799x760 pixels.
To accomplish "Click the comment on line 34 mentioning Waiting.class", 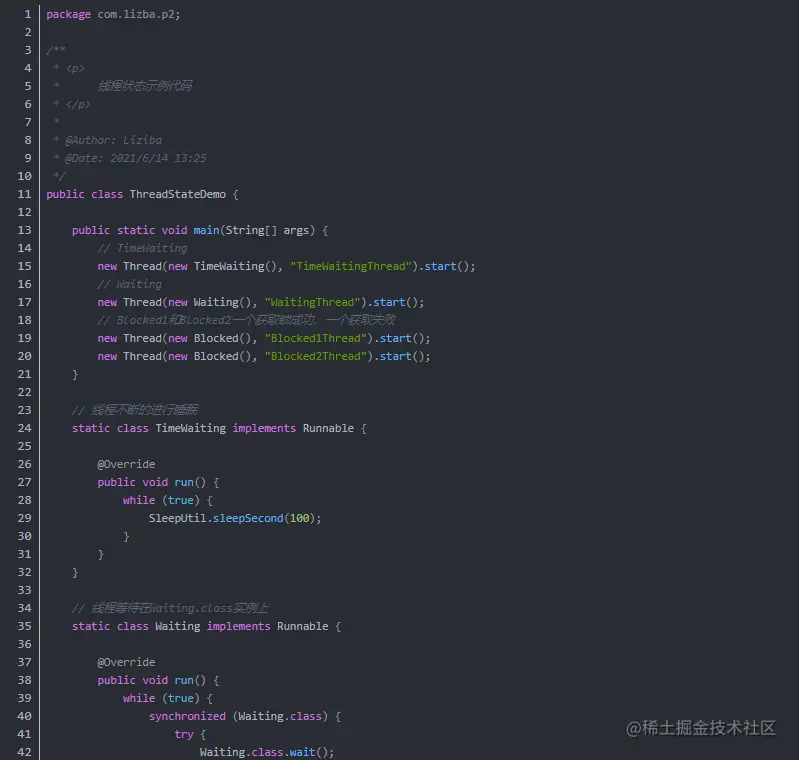I will pyautogui.click(x=170, y=608).
